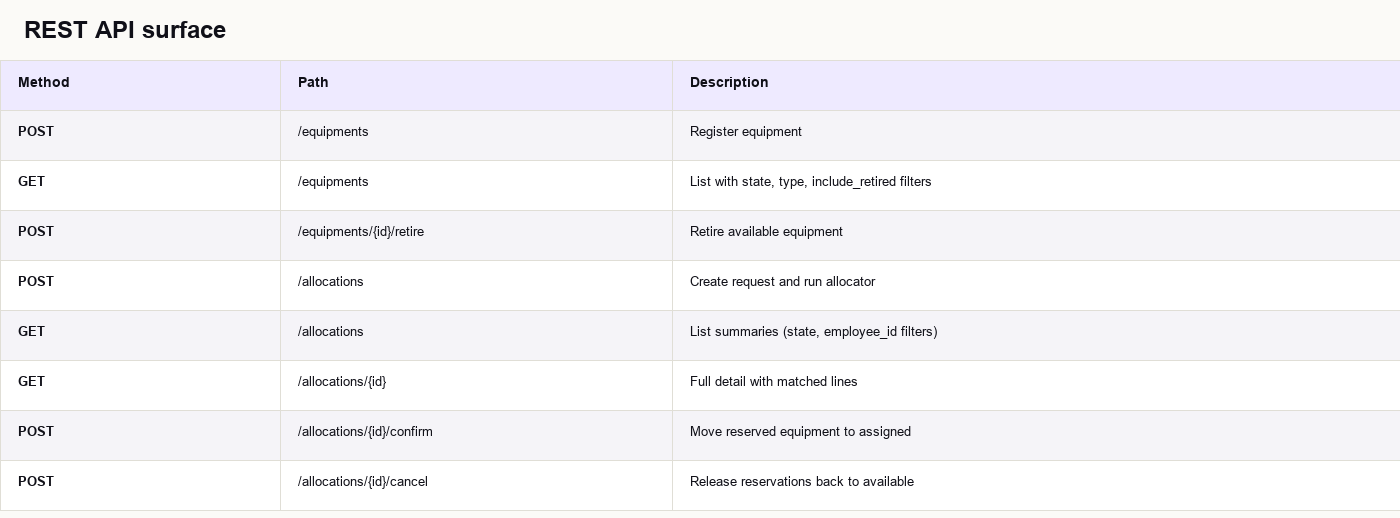Click the "/allocations/{id}/confirm" path
The image size is (1400, 518).
[365, 431]
